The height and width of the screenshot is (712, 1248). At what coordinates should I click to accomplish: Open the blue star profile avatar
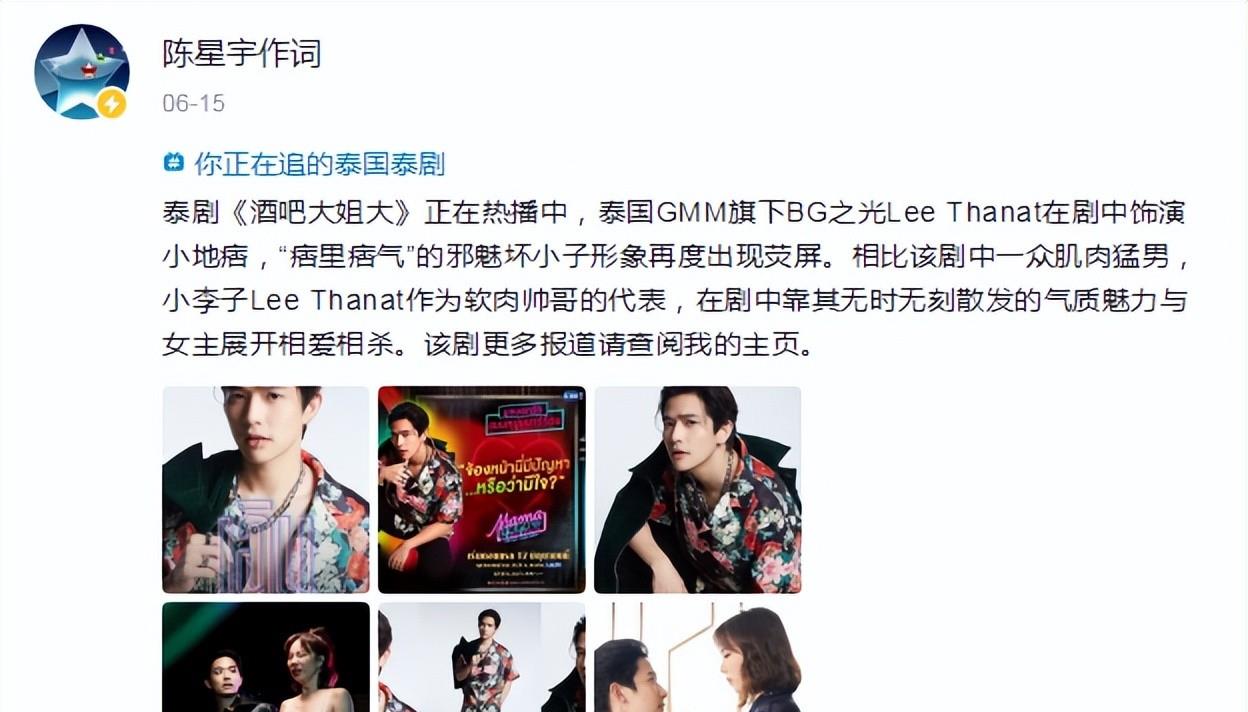tap(82, 72)
